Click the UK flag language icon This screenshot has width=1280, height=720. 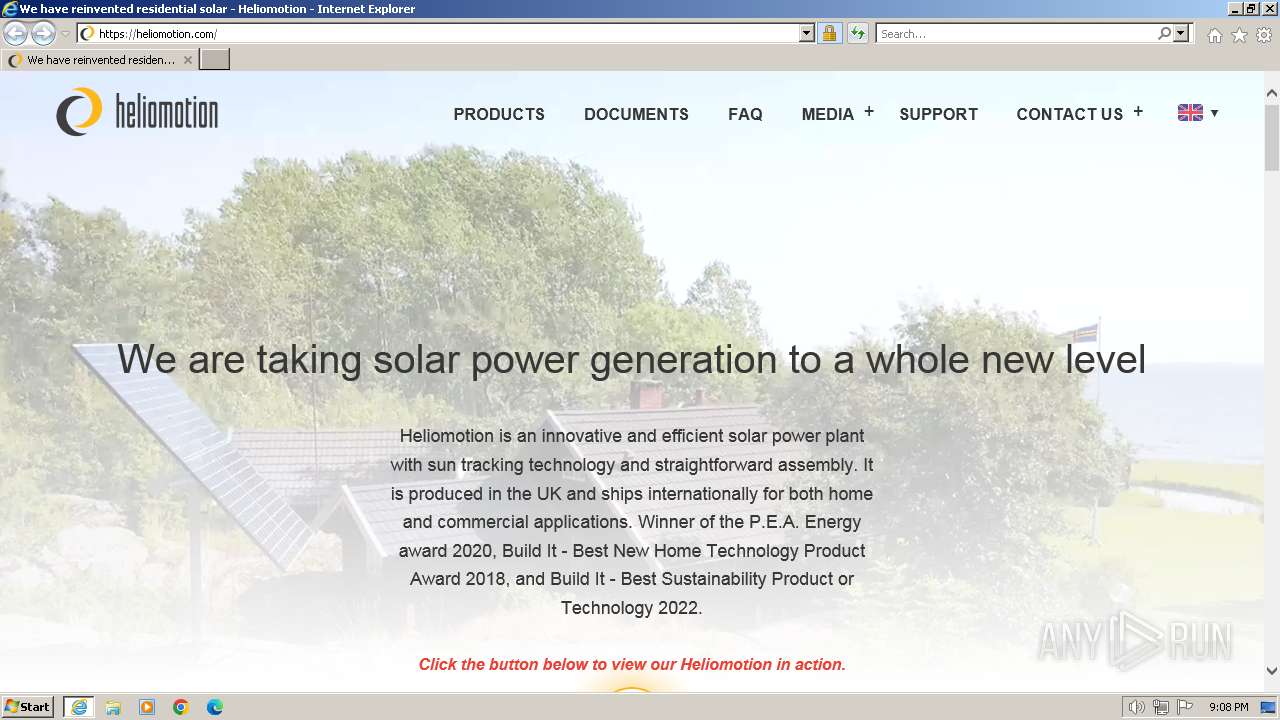point(1190,112)
